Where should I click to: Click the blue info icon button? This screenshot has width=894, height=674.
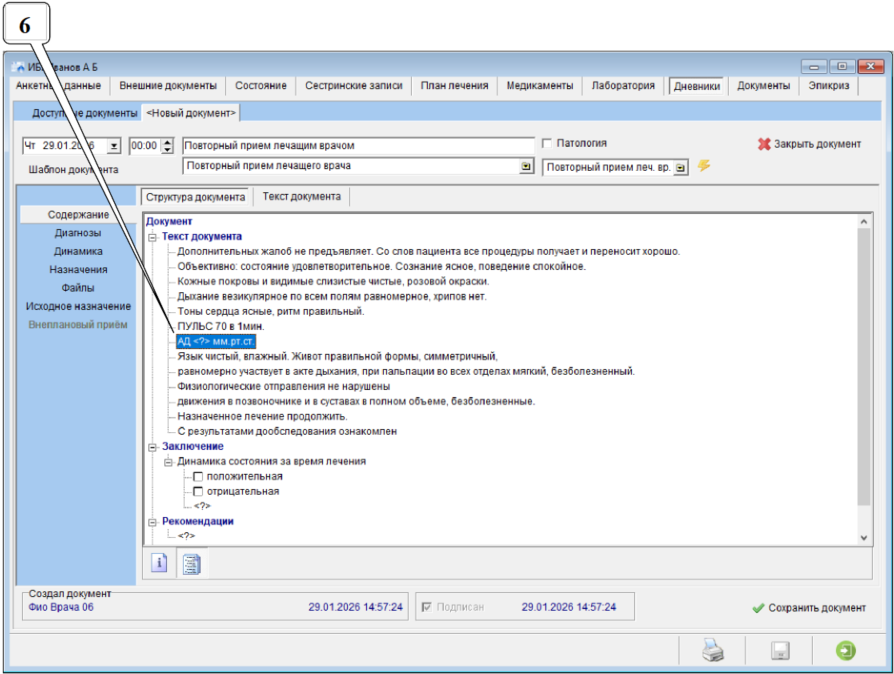click(159, 564)
